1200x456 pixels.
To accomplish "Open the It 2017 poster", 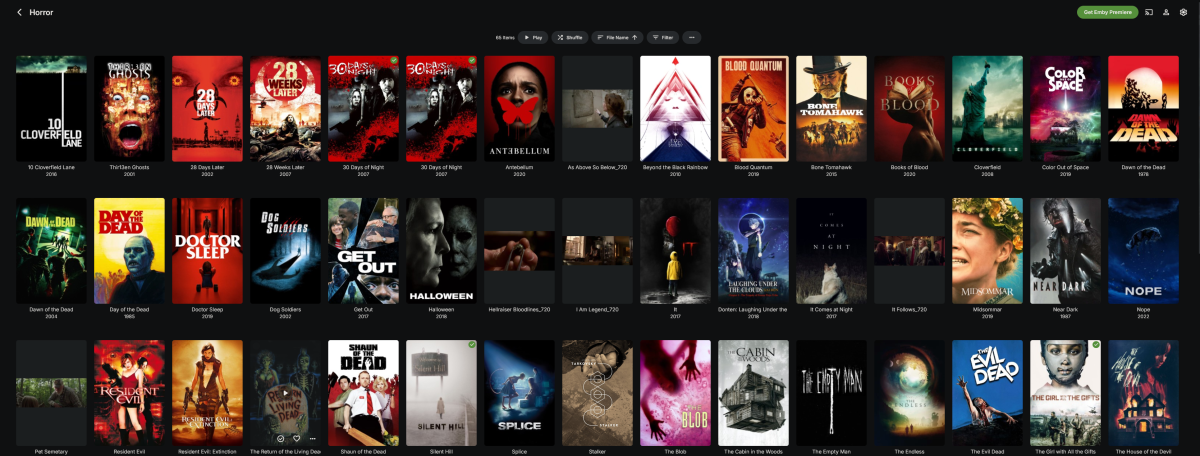I will (675, 250).
